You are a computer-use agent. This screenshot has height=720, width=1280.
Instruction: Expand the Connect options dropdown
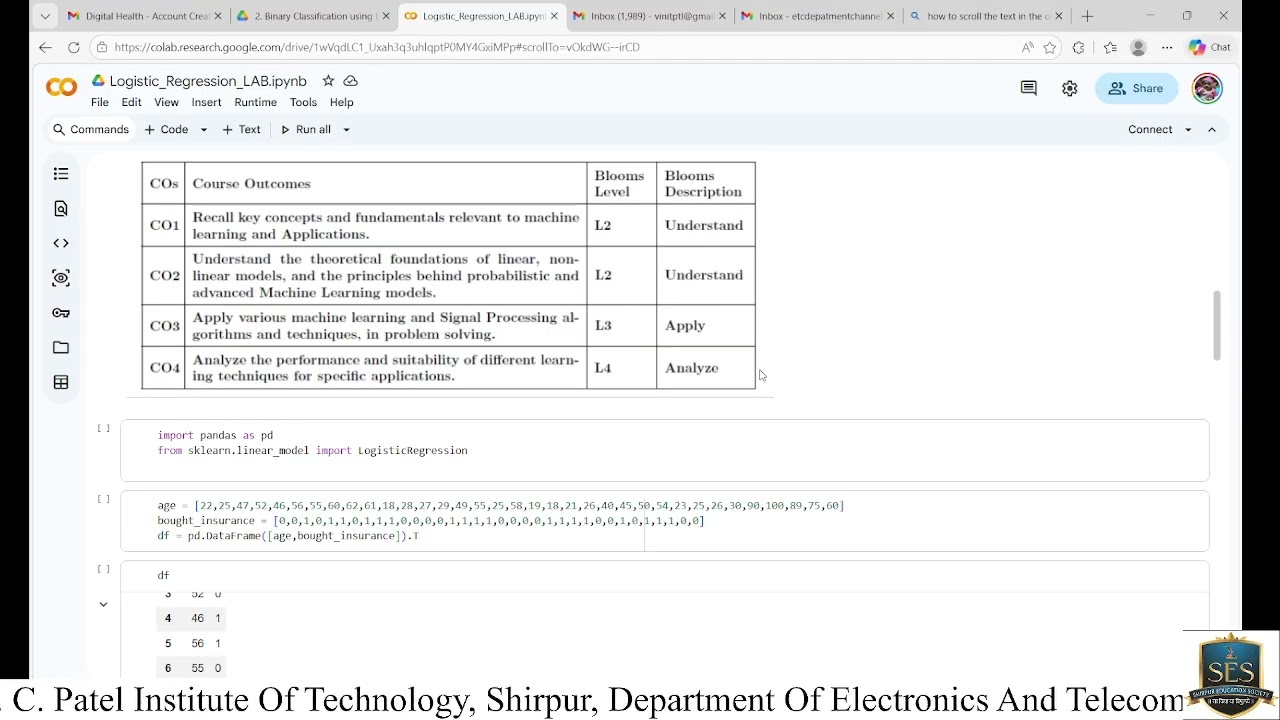pos(1188,129)
